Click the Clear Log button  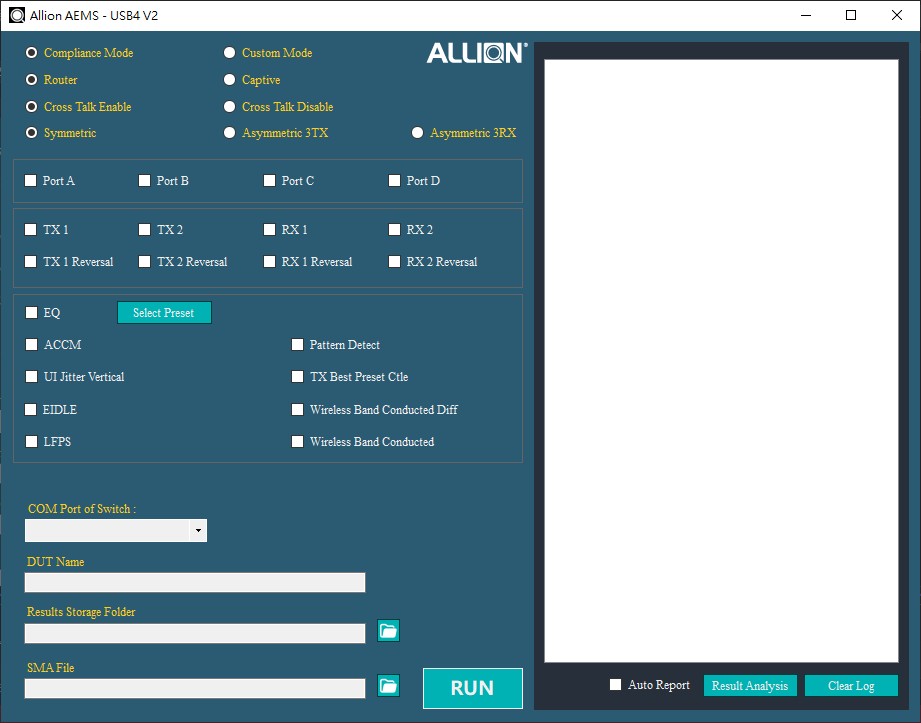[851, 685]
